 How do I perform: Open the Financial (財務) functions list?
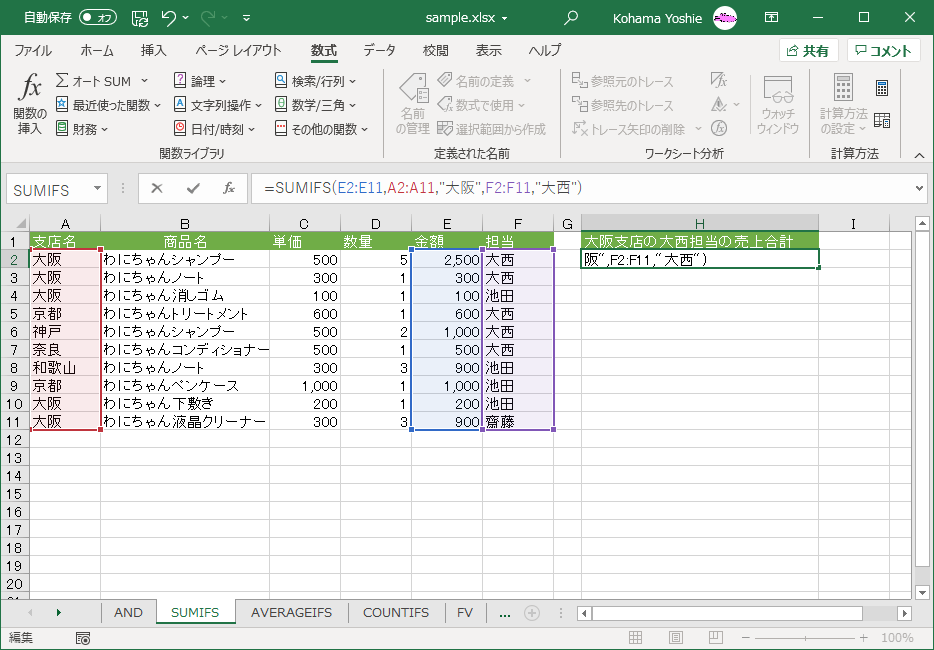coord(82,129)
